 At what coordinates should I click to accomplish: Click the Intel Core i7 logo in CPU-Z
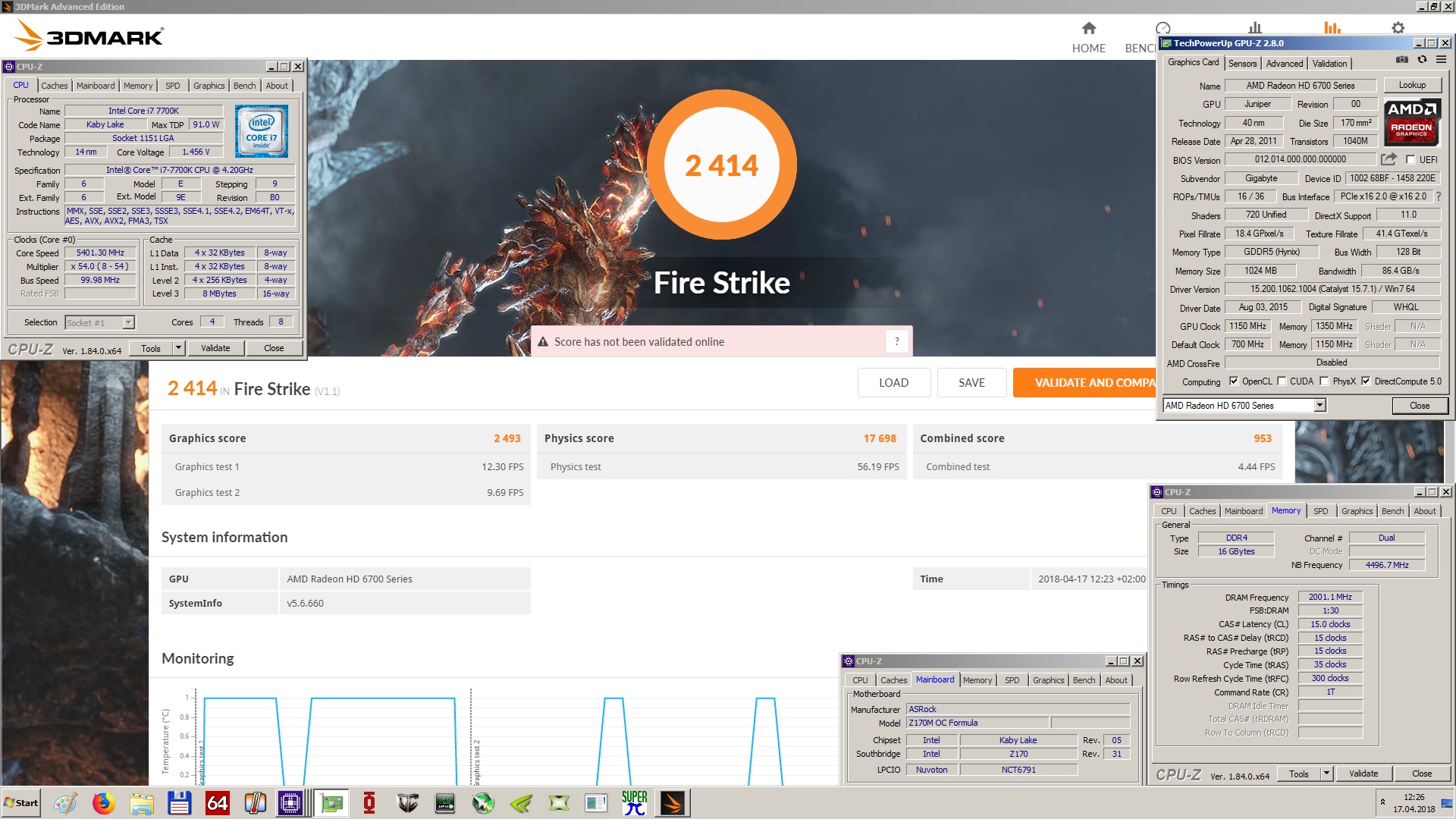(x=261, y=130)
